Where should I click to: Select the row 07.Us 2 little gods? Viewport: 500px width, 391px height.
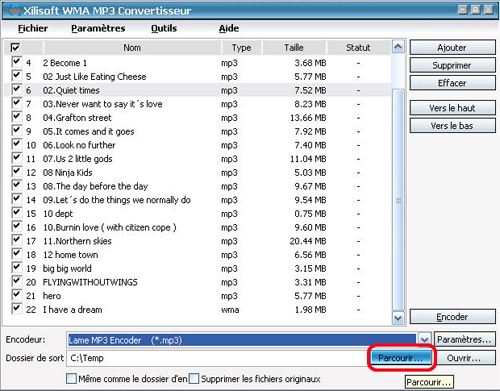[197, 159]
